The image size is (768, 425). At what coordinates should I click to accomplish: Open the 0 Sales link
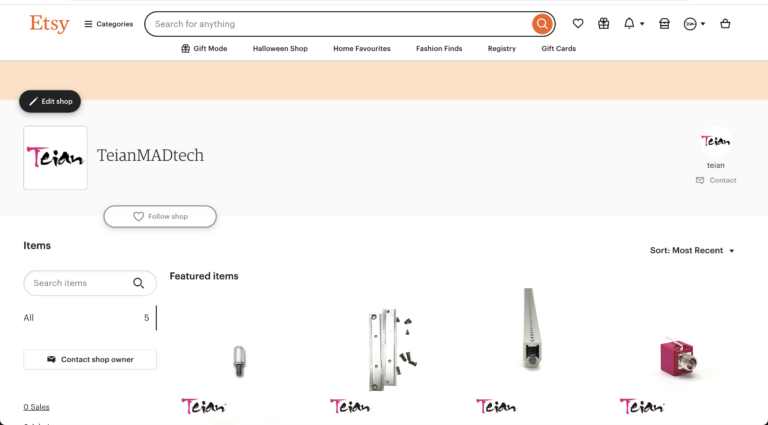tap(36, 407)
